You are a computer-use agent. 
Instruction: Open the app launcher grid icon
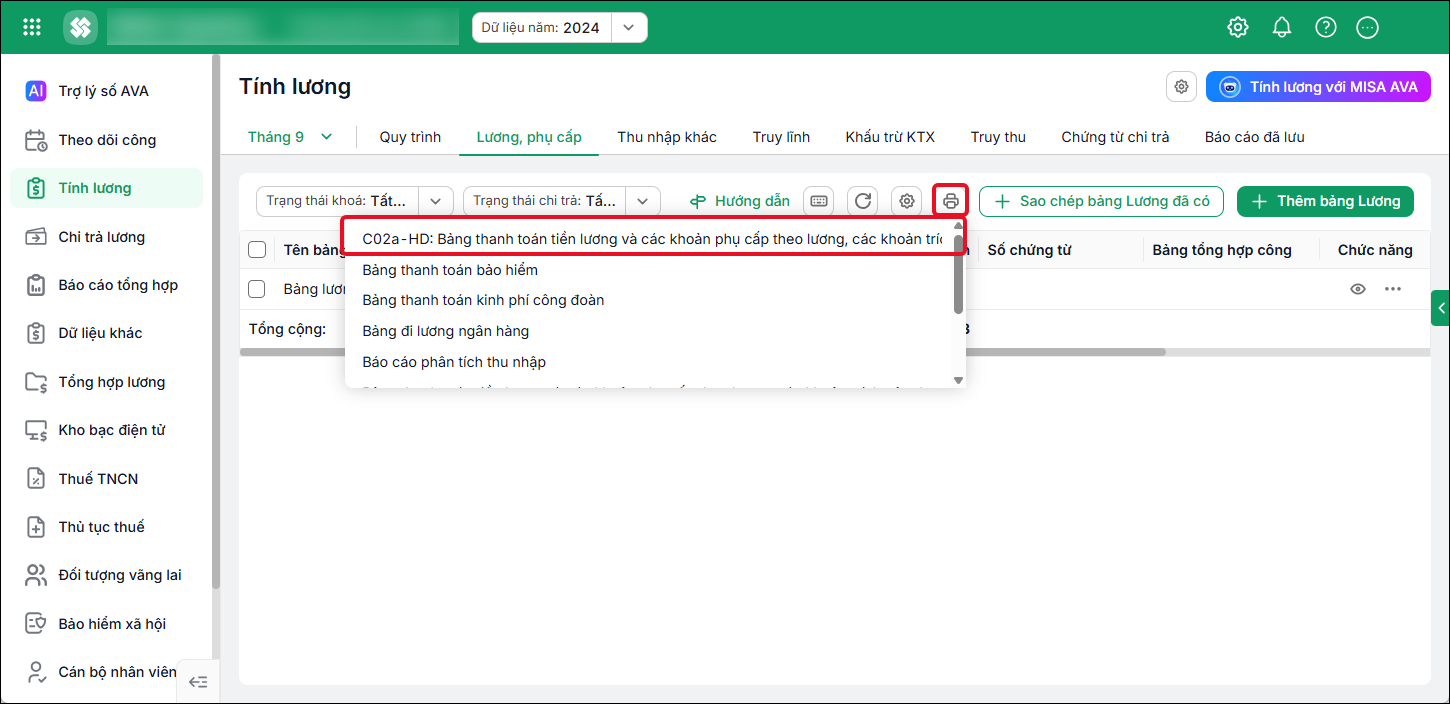(x=32, y=27)
